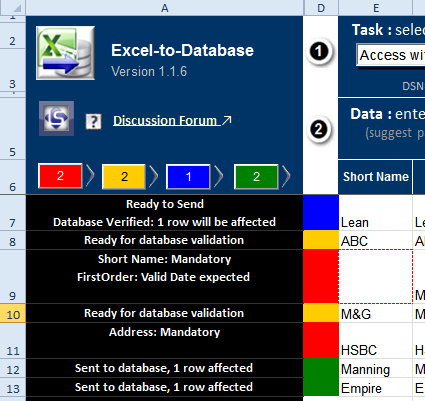Select the 'HSBC' short name cell
Screen dimensions: 425x401
click(x=376, y=341)
